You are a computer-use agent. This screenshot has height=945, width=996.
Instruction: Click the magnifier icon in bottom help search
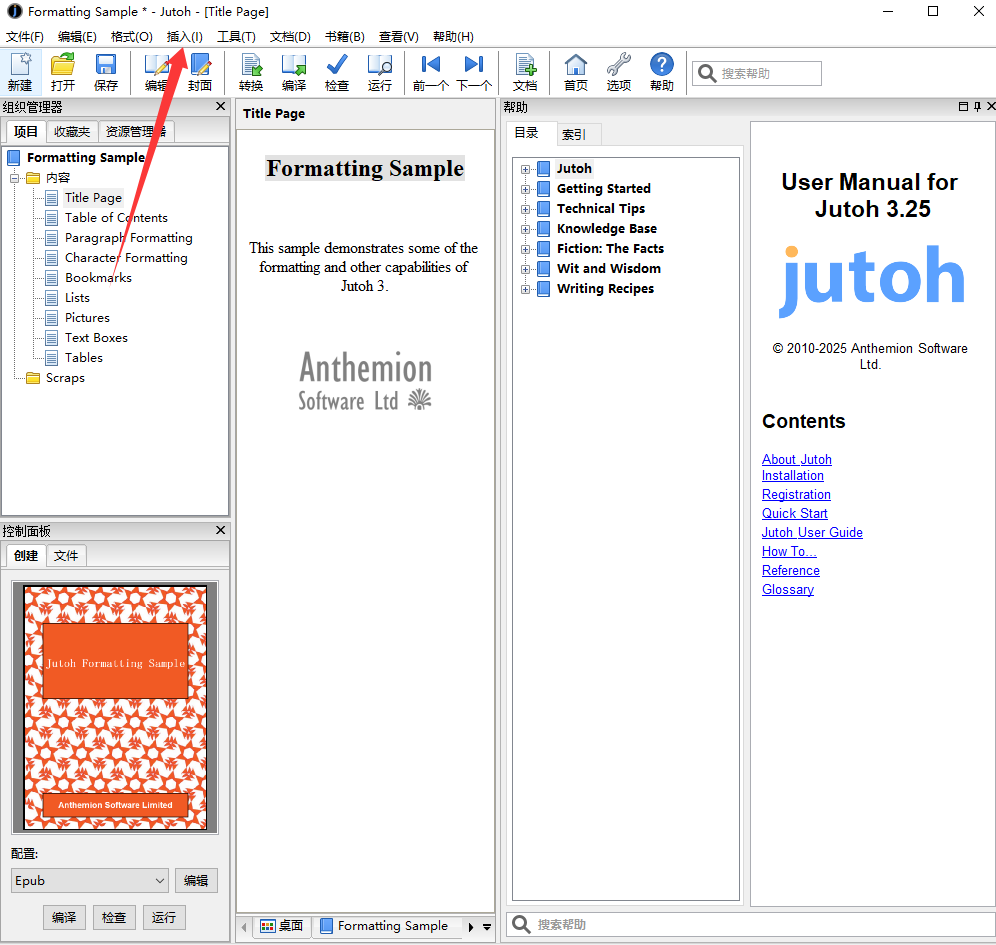coord(522,924)
